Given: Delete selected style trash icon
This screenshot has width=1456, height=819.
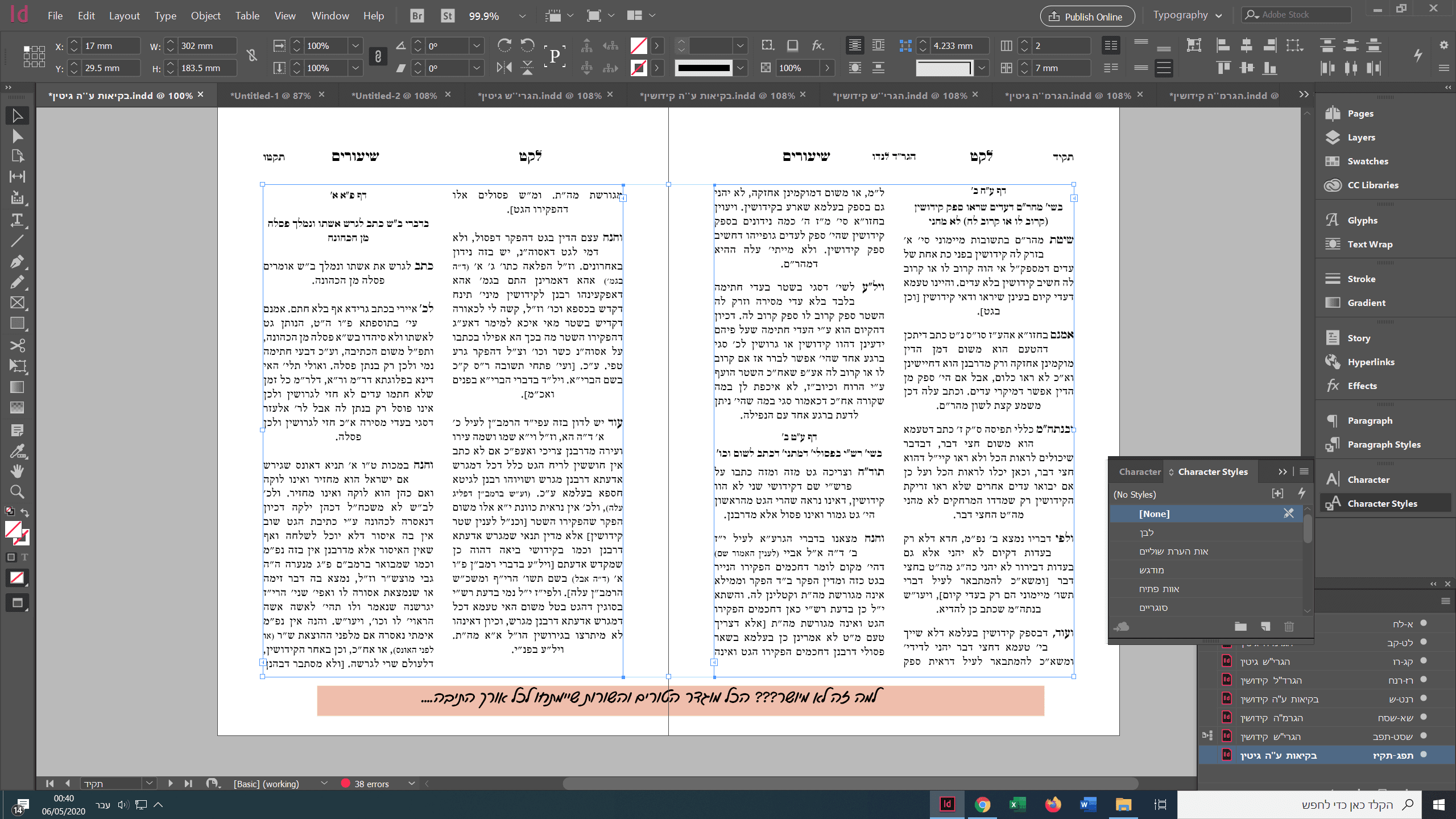Looking at the screenshot, I should point(1289,627).
